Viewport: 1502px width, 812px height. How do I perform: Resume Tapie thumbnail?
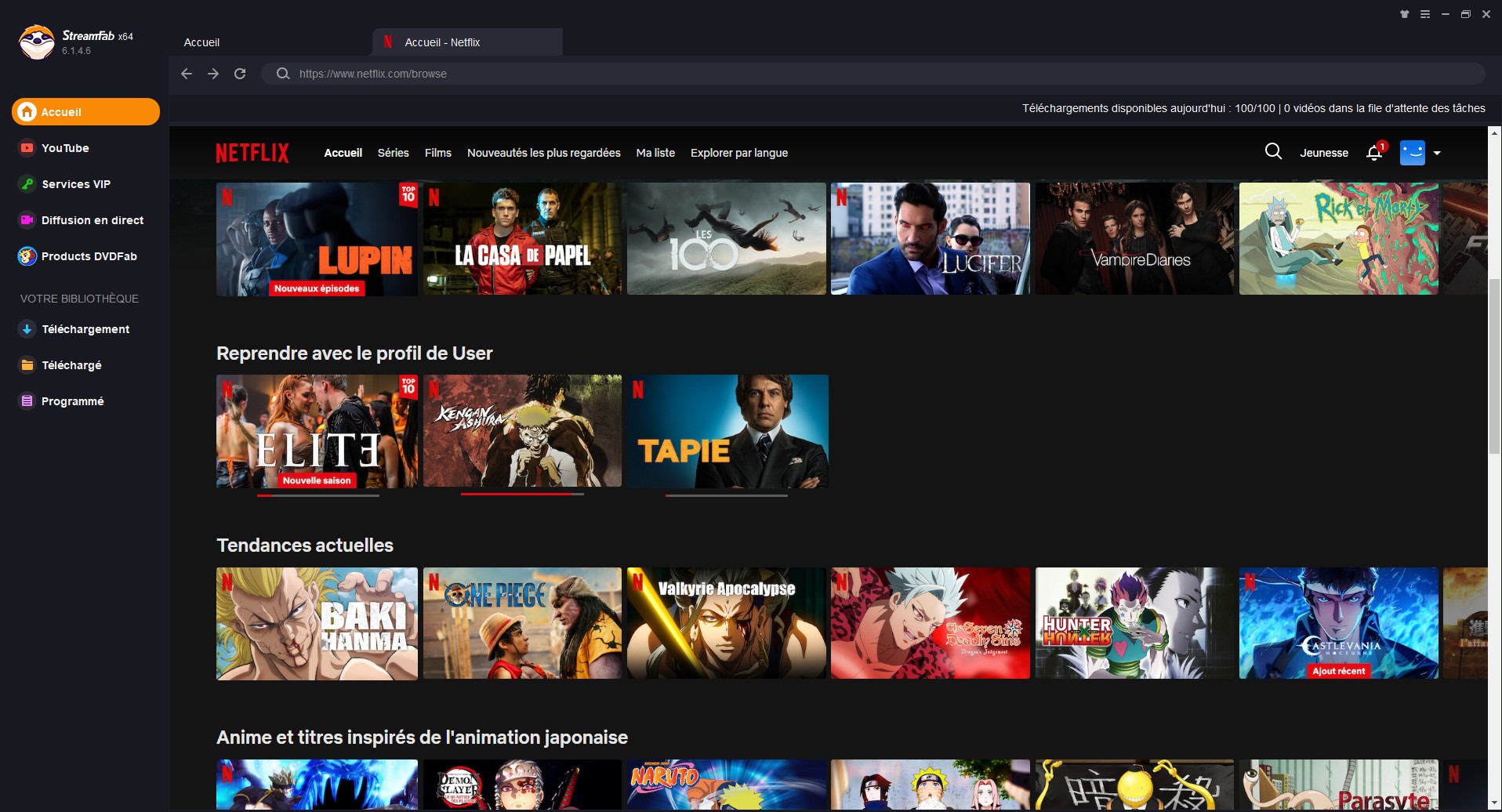click(x=727, y=431)
